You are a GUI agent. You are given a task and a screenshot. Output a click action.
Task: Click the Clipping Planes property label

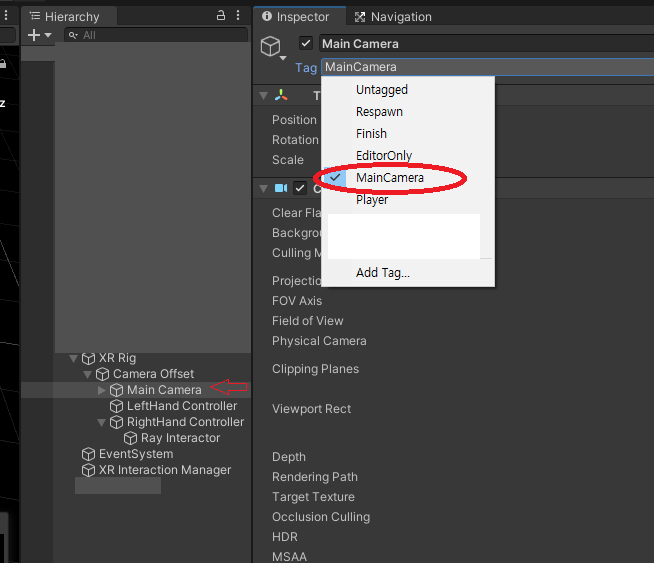point(315,369)
